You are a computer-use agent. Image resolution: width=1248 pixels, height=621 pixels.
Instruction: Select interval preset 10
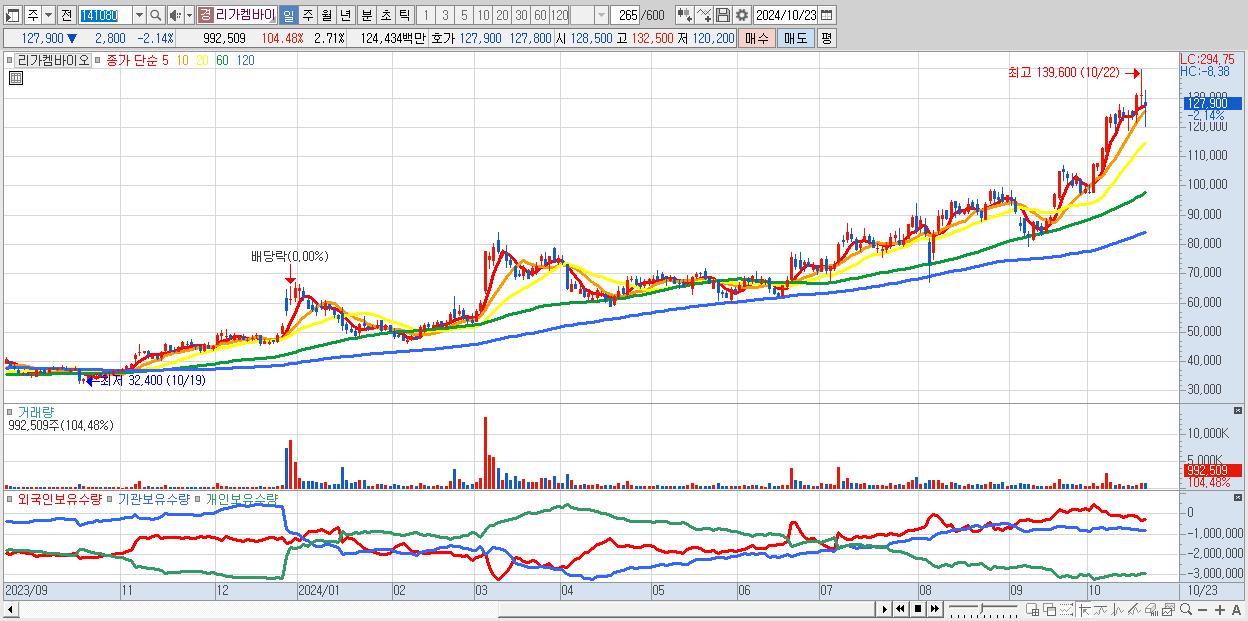click(x=483, y=16)
